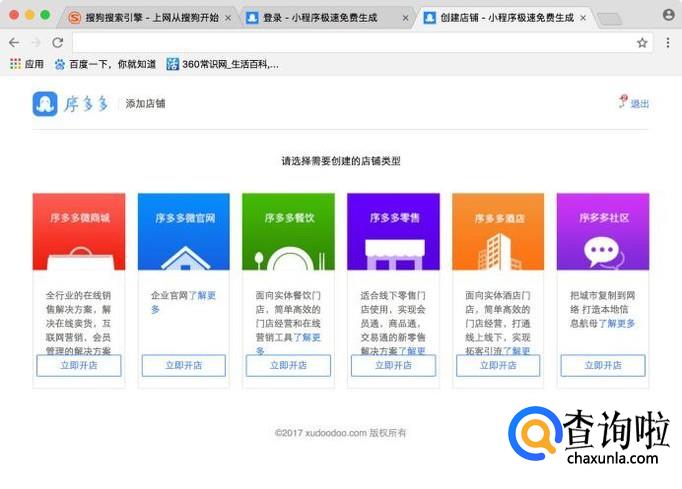This screenshot has height=489, width=682.
Task: Click the 添加店铺 header text
Action: (x=145, y=104)
